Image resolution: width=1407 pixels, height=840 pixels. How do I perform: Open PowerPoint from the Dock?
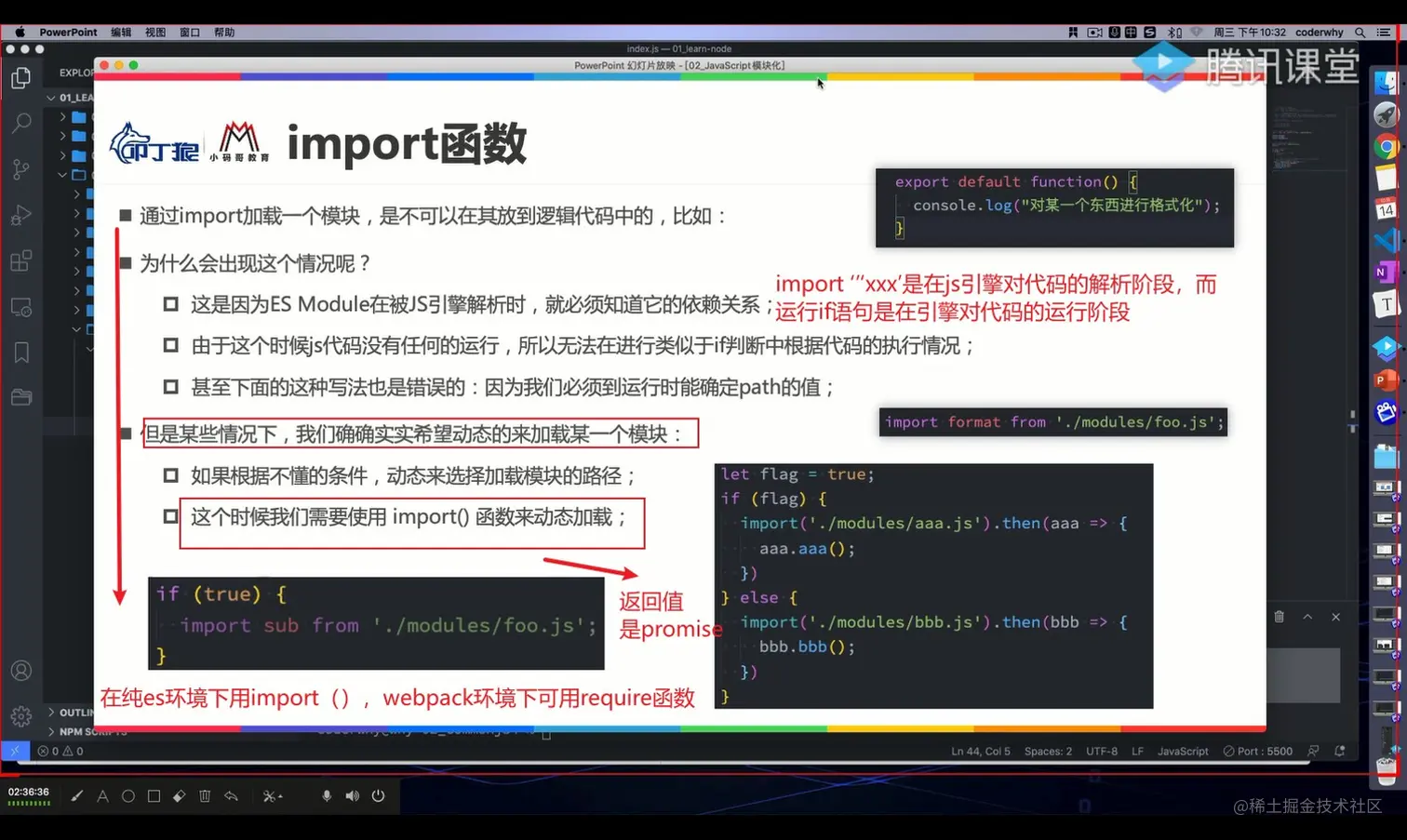click(x=1387, y=380)
